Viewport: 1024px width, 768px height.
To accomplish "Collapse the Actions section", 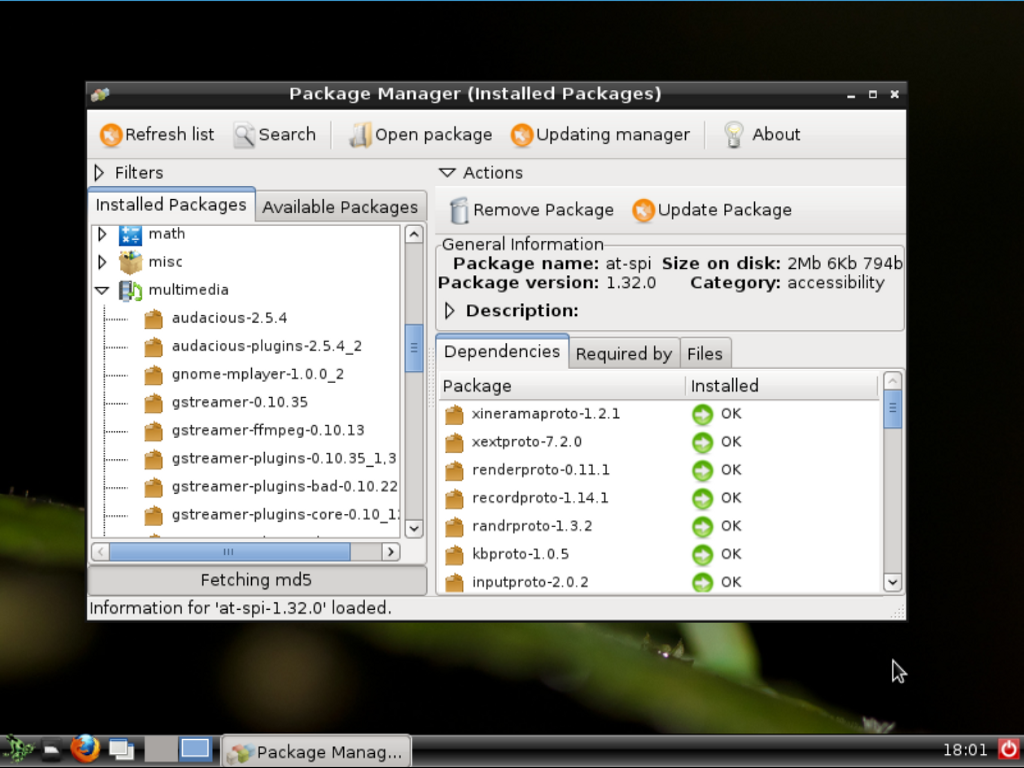I will click(x=447, y=173).
